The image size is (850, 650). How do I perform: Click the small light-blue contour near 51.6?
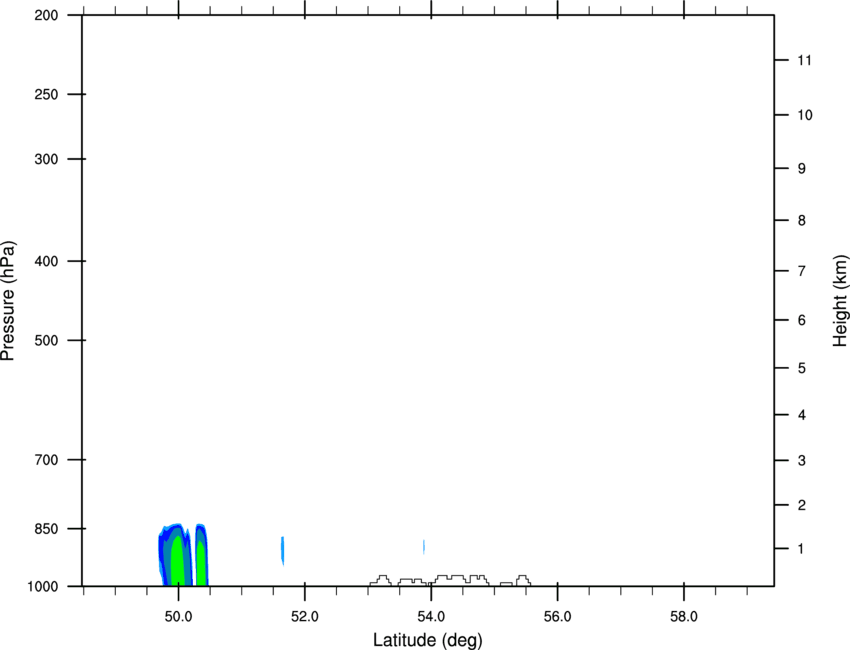pyautogui.click(x=282, y=550)
